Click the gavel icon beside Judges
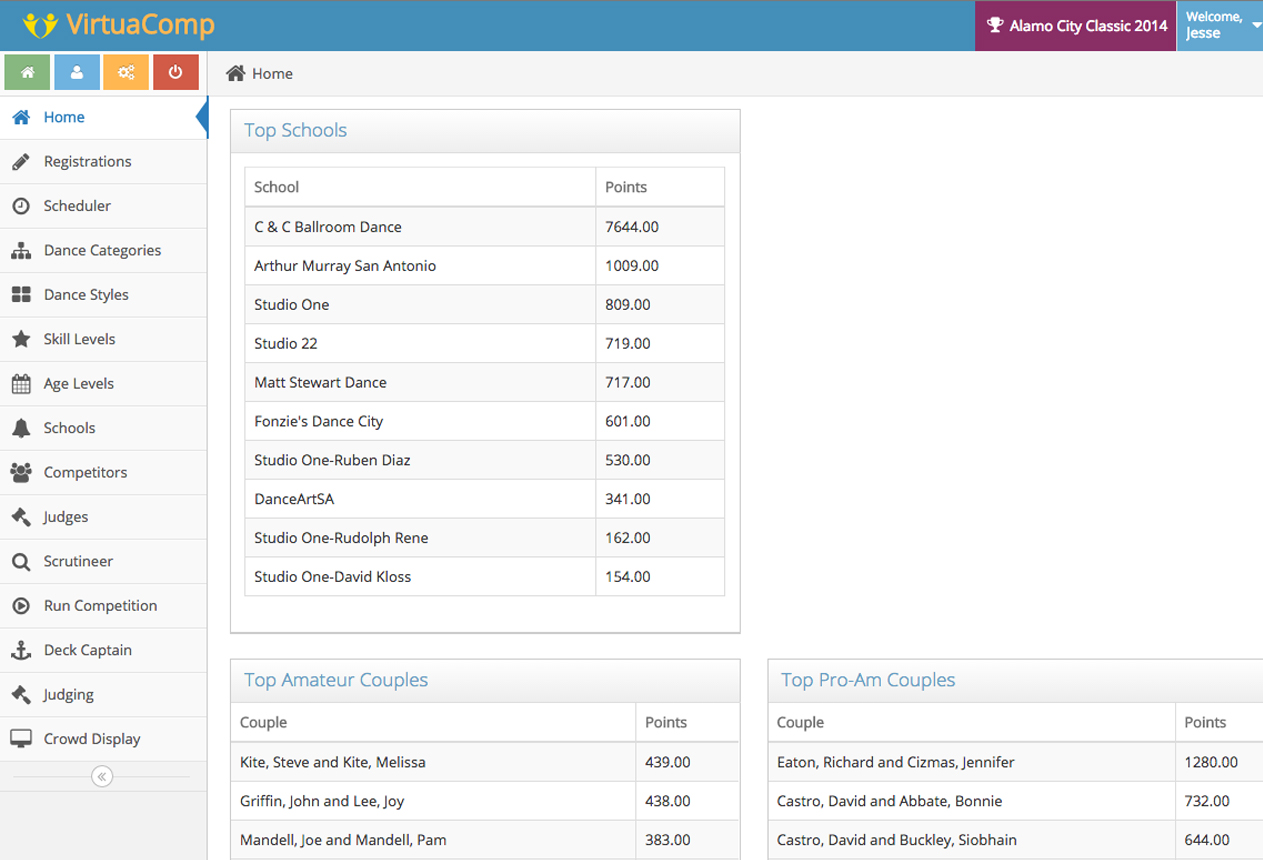Screen dimensions: 1263x860 pyautogui.click(x=21, y=517)
